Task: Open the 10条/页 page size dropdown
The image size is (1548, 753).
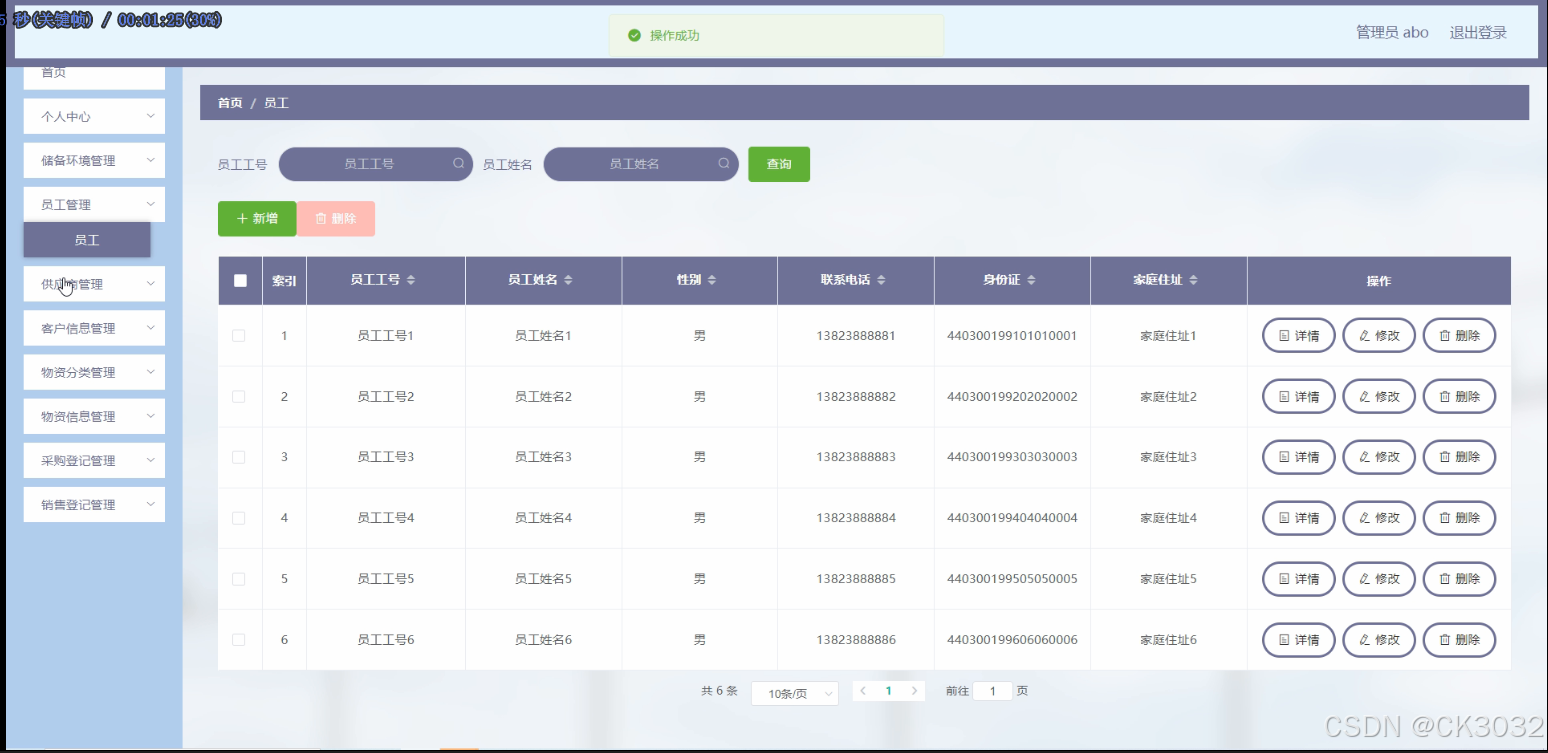Action: (x=794, y=692)
